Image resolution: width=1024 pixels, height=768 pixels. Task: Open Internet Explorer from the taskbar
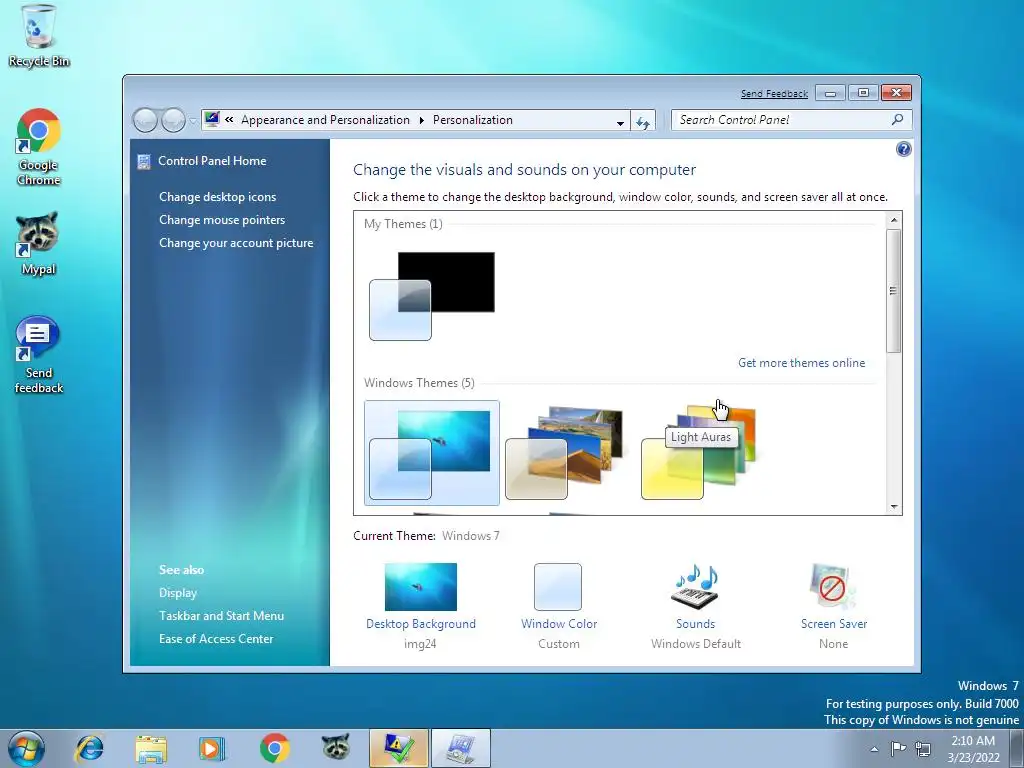[89, 748]
